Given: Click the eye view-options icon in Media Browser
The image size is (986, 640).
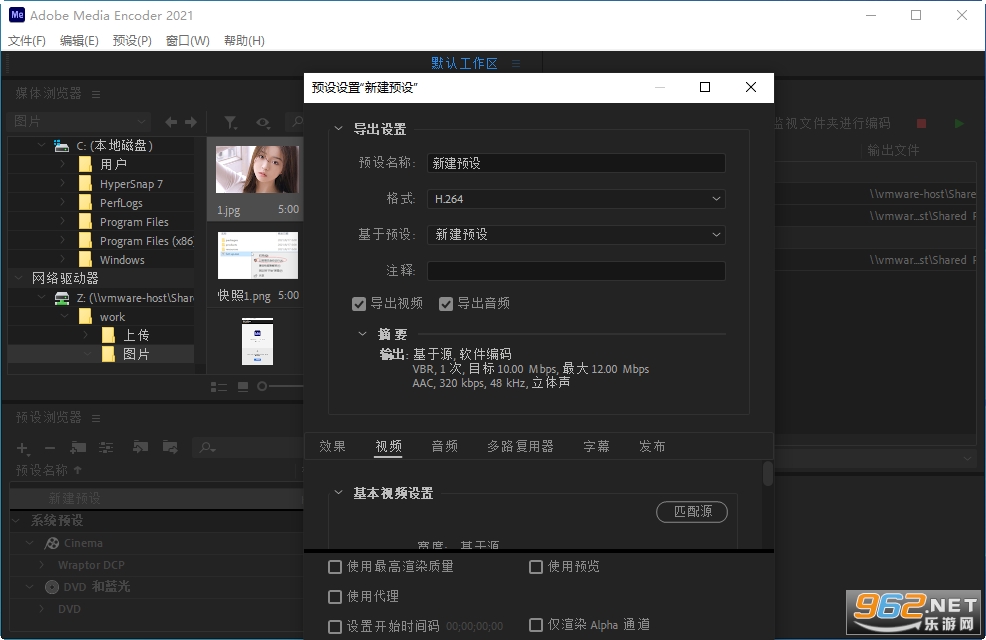Looking at the screenshot, I should point(263,123).
